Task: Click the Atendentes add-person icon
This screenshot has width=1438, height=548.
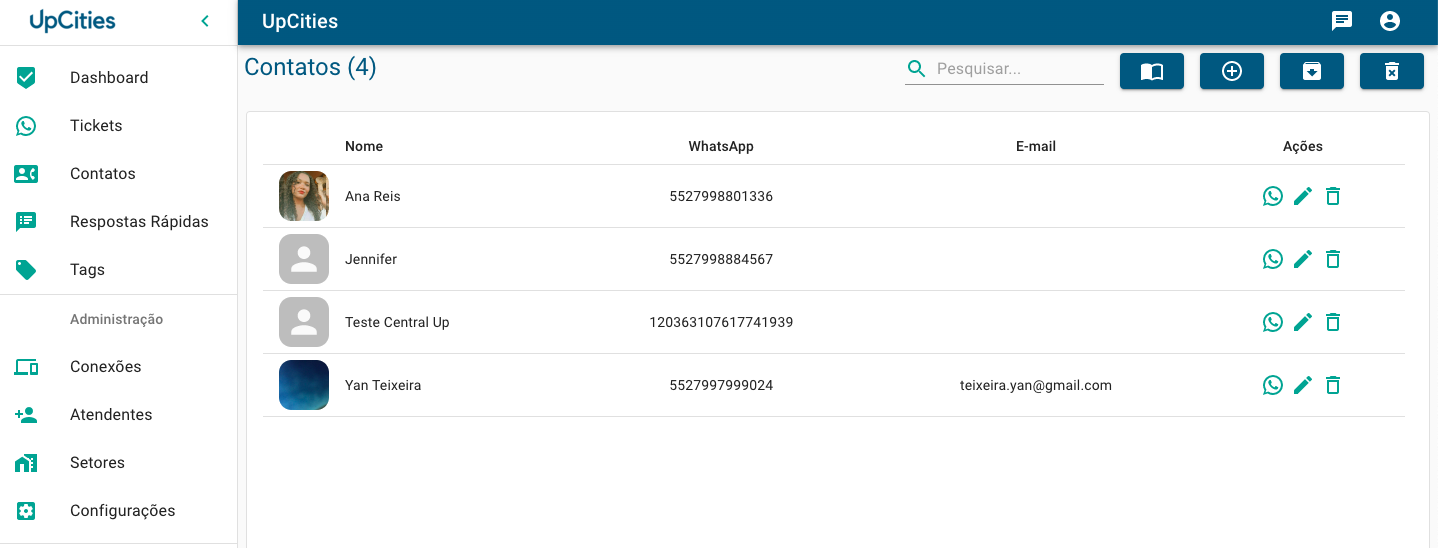Action: pos(26,415)
